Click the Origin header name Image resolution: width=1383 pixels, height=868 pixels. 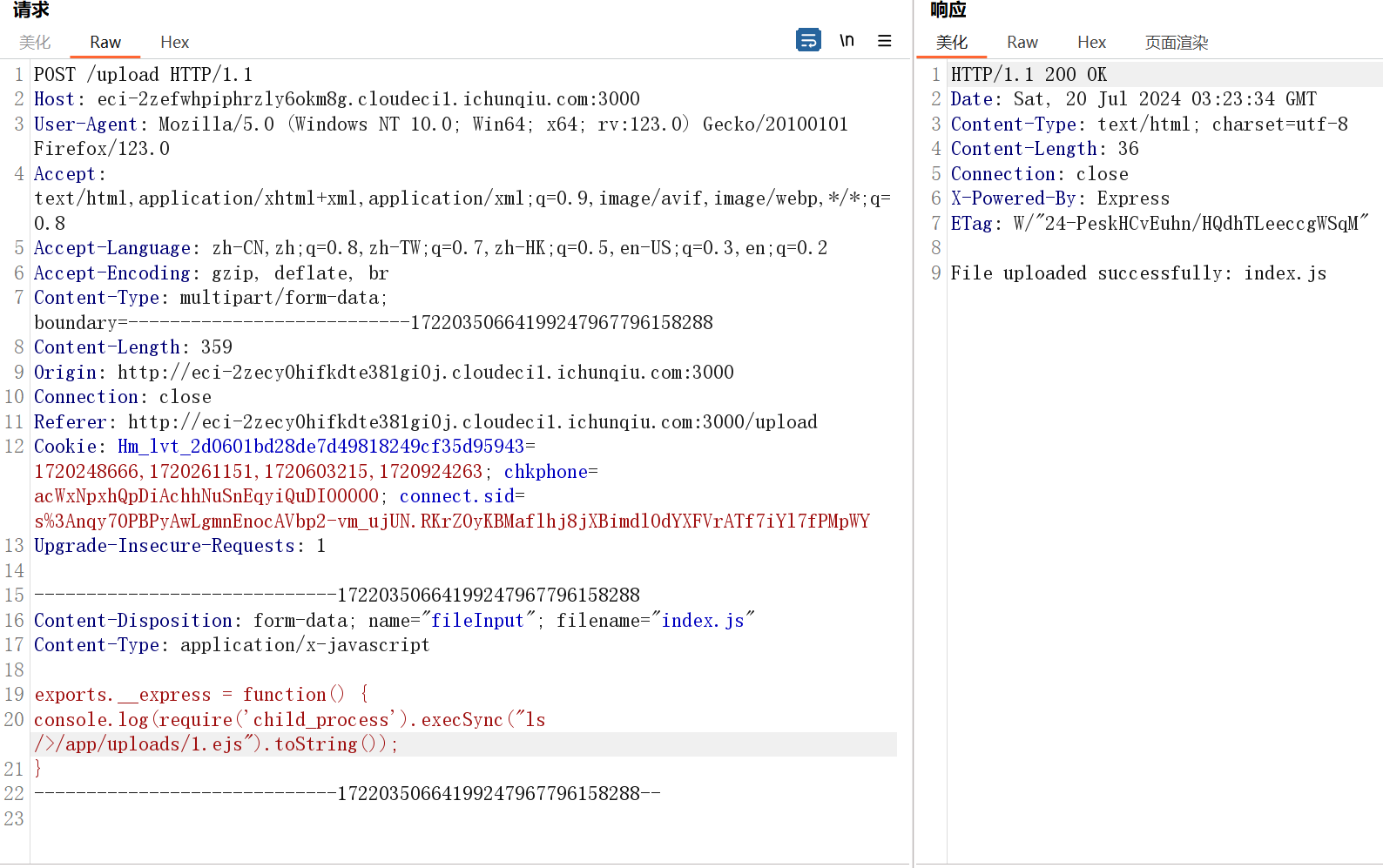[64, 373]
